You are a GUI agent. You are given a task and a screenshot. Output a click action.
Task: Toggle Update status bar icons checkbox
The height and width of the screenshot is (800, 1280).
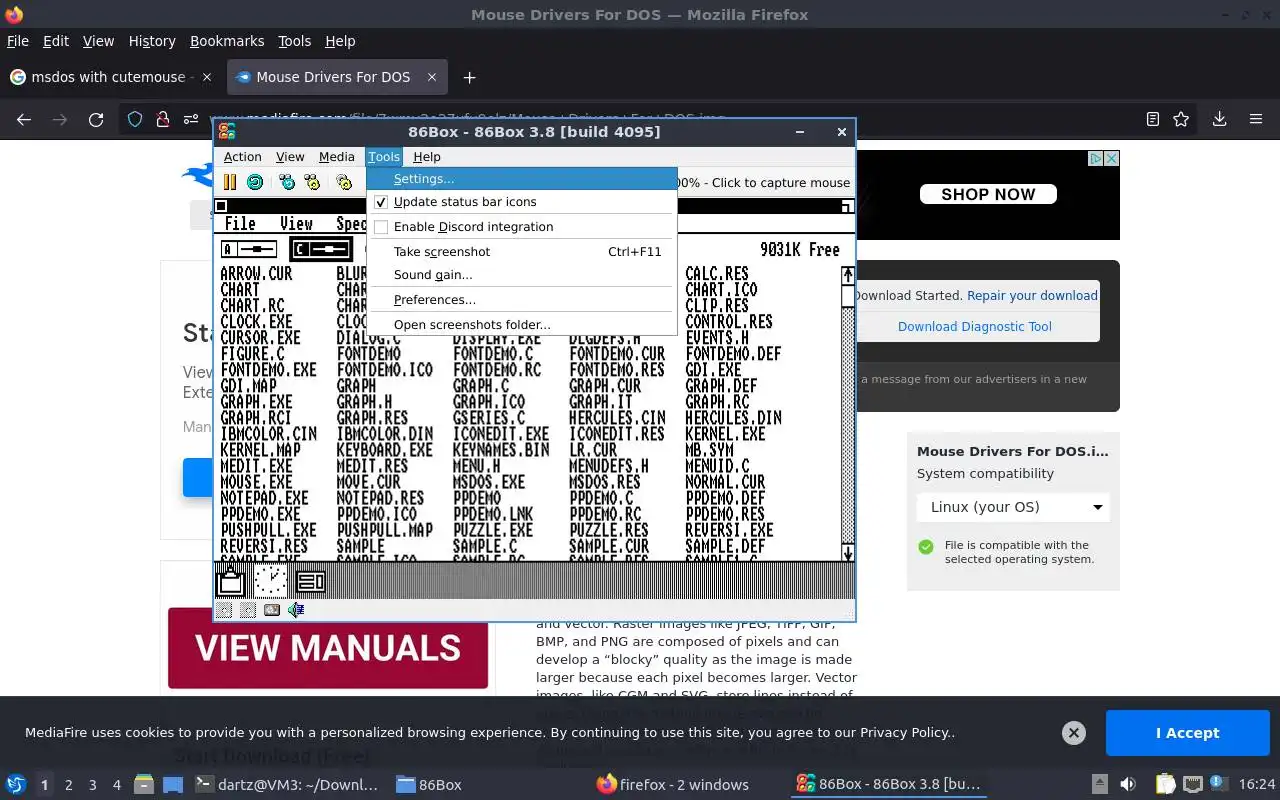click(381, 202)
